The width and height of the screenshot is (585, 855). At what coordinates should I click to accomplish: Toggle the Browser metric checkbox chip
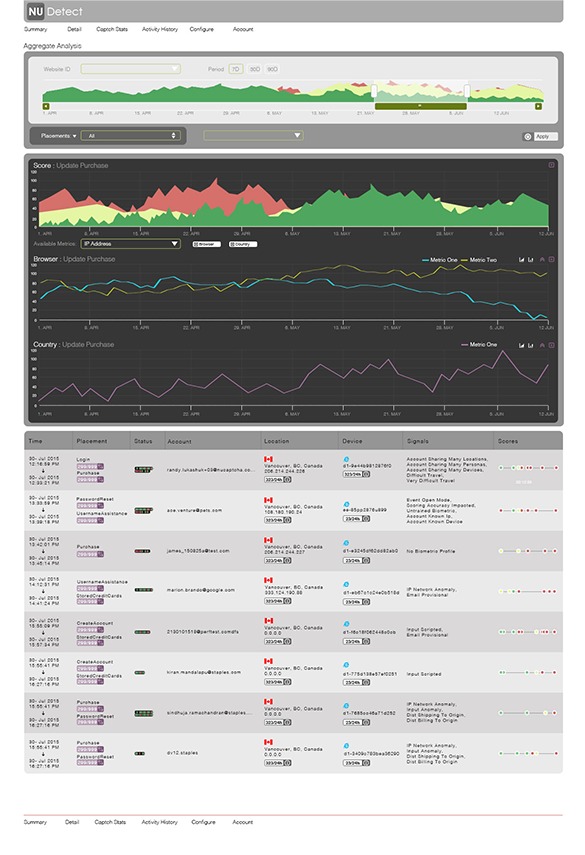[x=207, y=244]
